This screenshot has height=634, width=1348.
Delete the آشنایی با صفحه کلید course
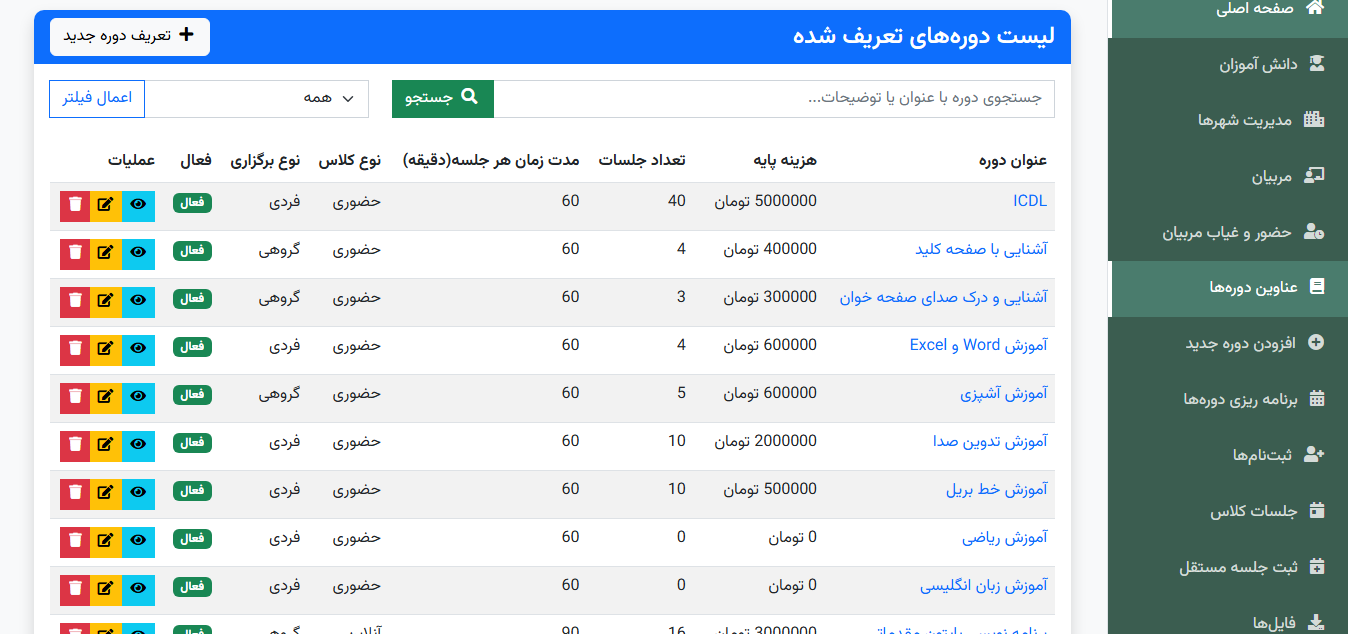[75, 254]
